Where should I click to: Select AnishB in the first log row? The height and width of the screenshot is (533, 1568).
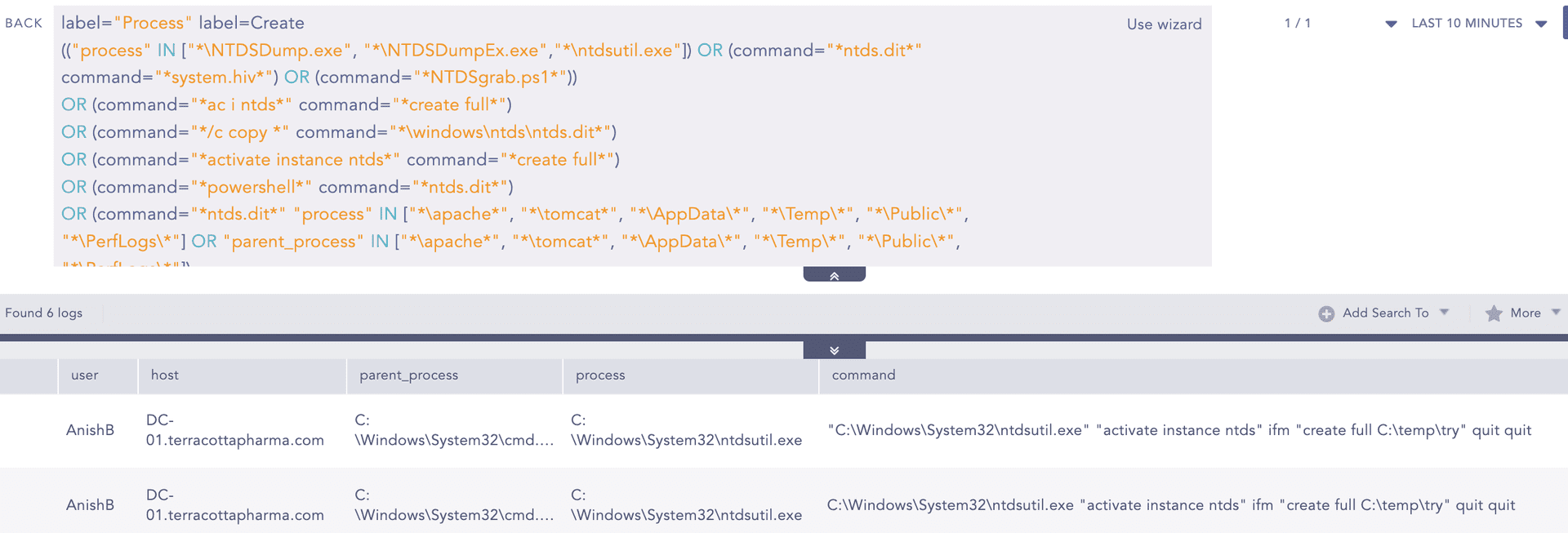point(90,430)
